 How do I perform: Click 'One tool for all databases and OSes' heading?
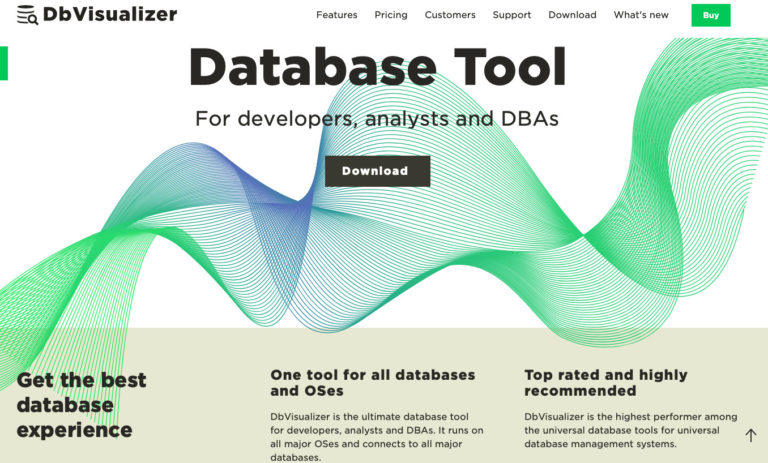tap(373, 383)
